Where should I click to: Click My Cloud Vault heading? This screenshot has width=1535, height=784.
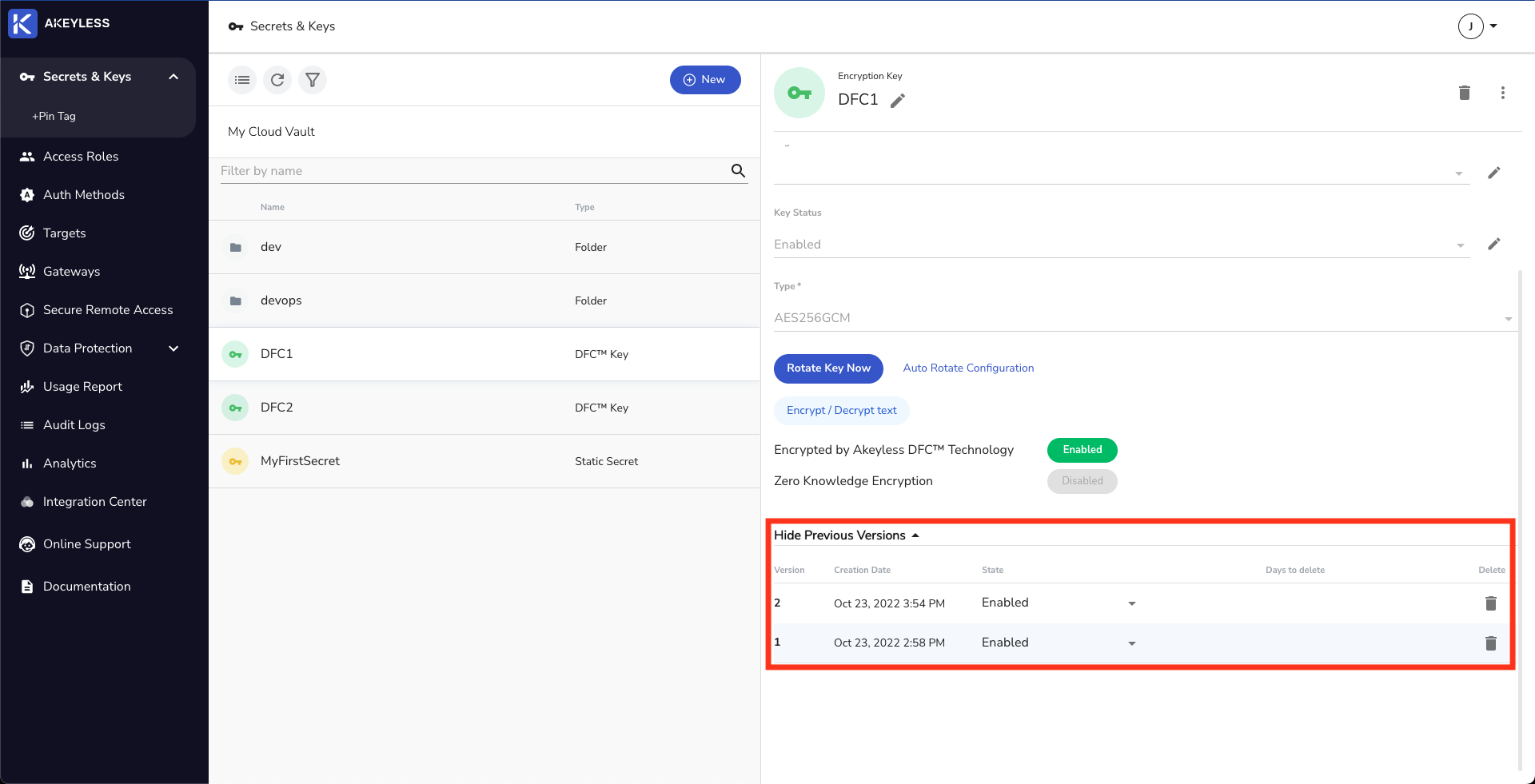(x=271, y=132)
